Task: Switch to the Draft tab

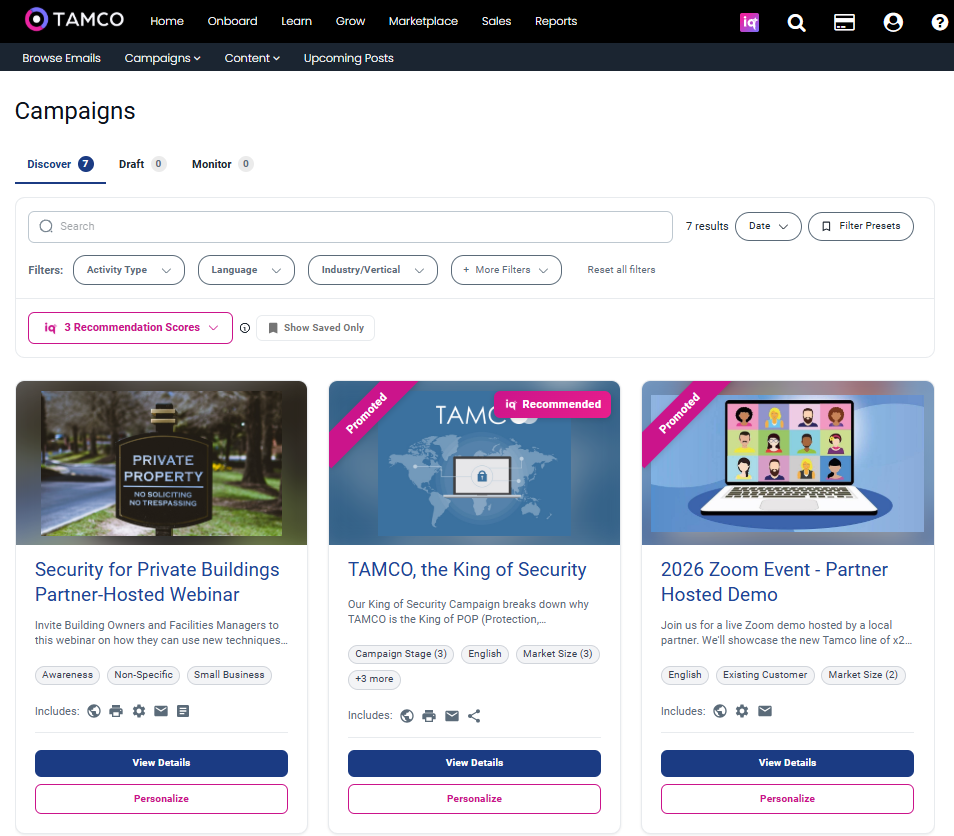Action: [x=142, y=164]
